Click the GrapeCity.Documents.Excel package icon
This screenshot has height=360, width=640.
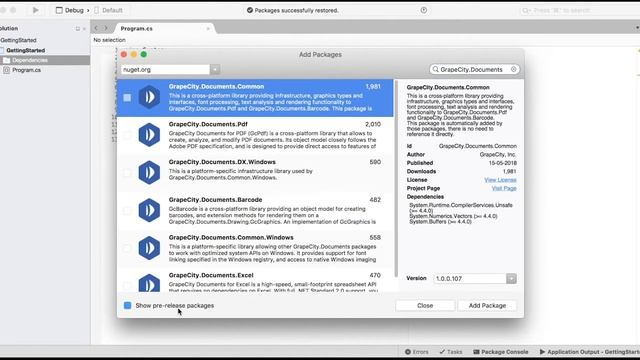[x=149, y=282]
